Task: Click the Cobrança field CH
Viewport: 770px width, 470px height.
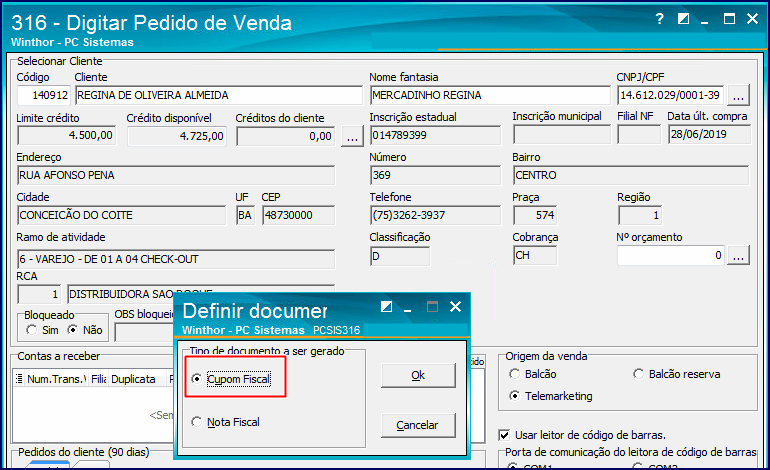Action: click(535, 255)
